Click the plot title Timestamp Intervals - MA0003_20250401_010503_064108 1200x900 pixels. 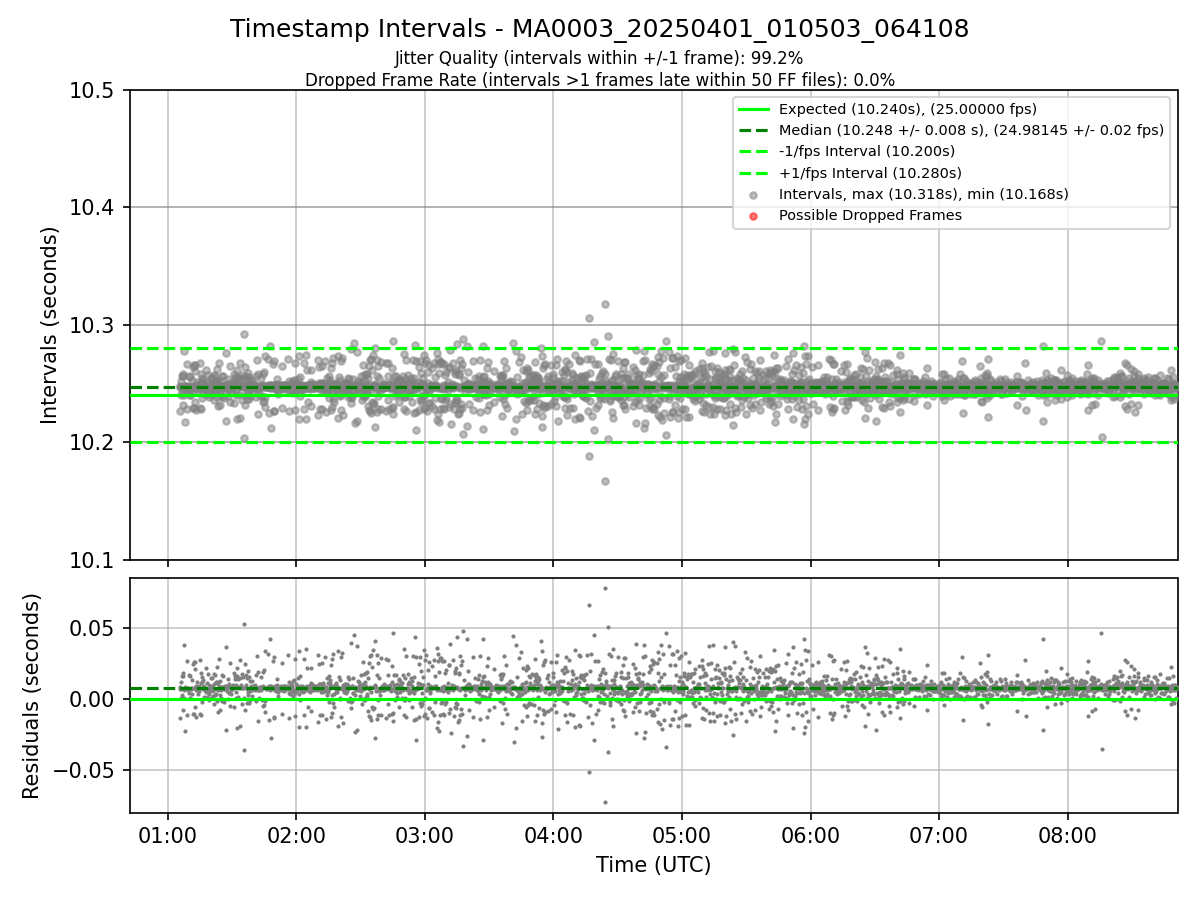599,29
